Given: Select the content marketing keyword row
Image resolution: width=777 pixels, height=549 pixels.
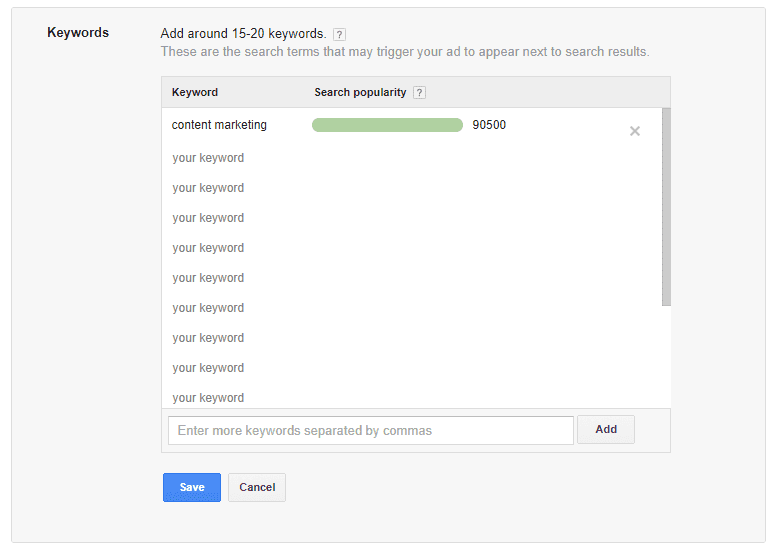Looking at the screenshot, I should point(219,125).
